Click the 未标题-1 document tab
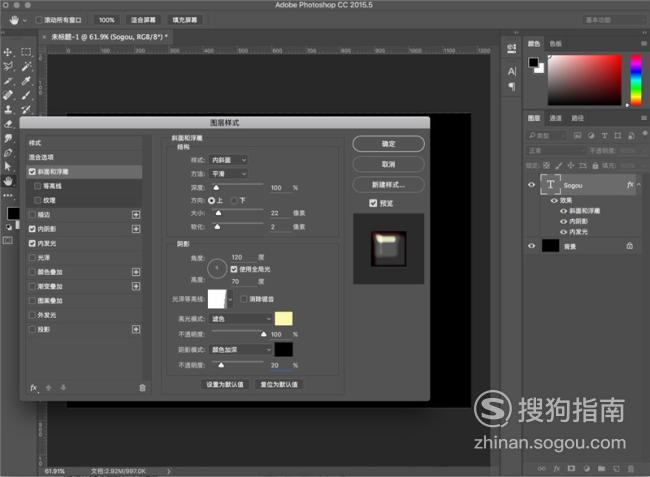Viewport: 650px width, 477px height. (x=109, y=37)
